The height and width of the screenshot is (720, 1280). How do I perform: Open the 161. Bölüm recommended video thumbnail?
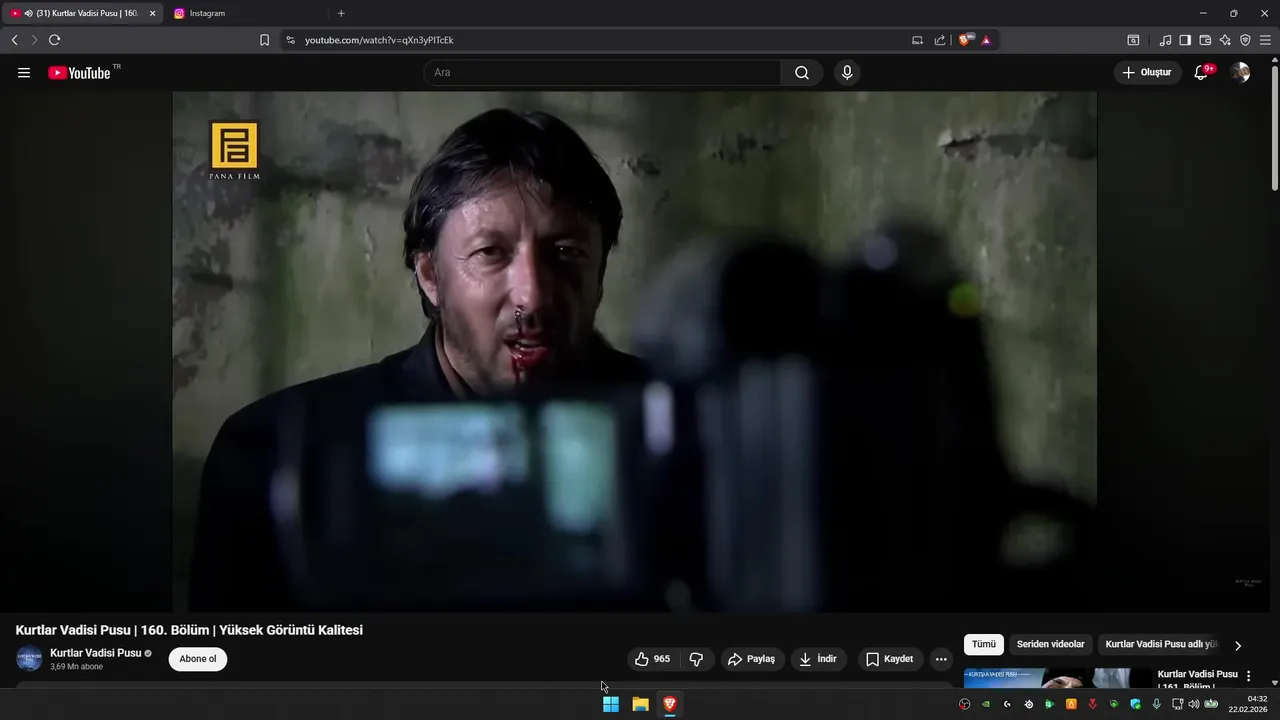(x=1059, y=678)
